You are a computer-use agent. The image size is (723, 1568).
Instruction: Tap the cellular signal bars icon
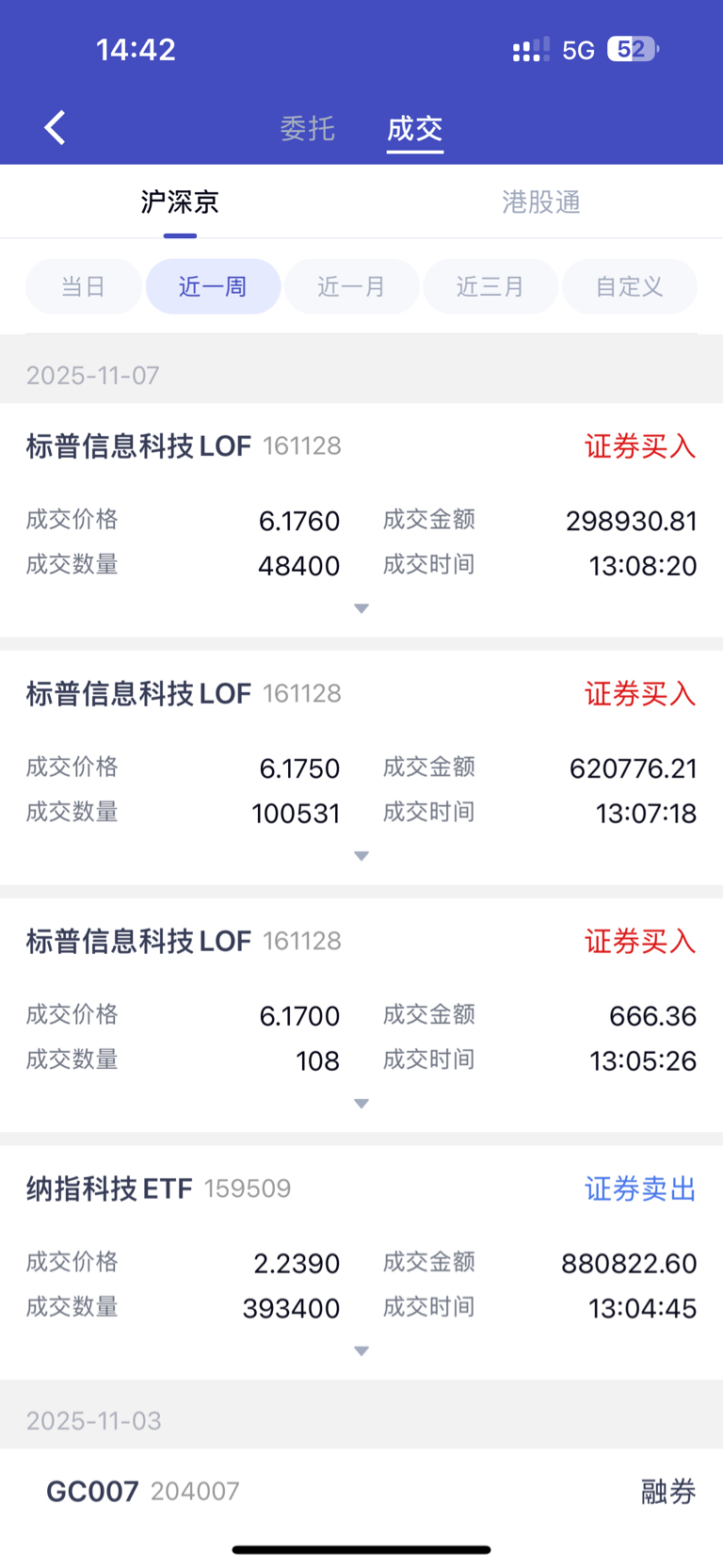point(531,50)
